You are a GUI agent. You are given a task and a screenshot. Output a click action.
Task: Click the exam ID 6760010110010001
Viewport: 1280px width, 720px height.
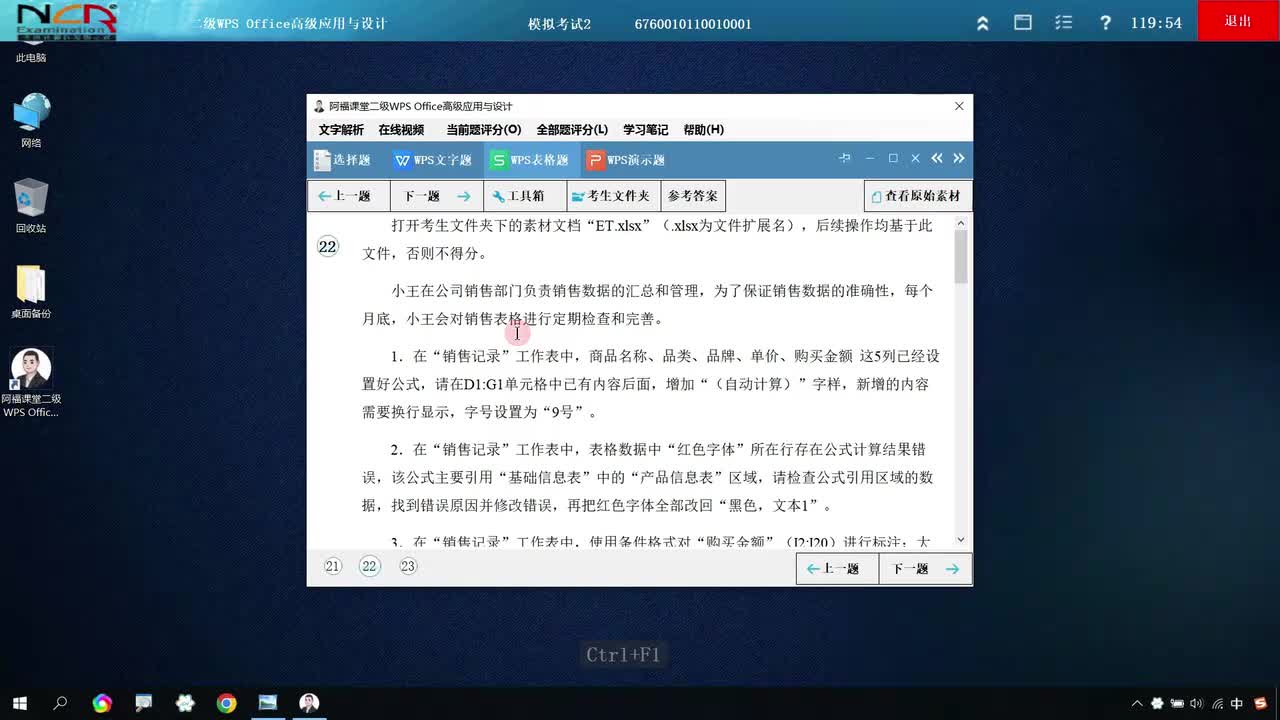[693, 24]
